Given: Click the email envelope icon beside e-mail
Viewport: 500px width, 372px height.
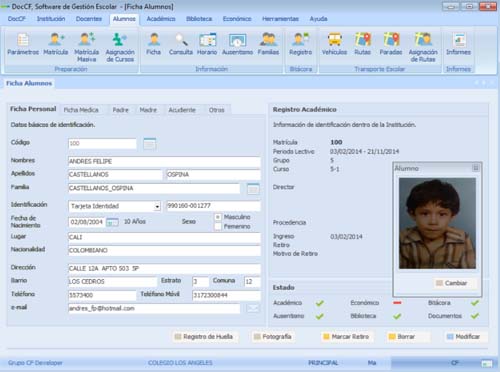Looking at the screenshot, I should point(253,308).
